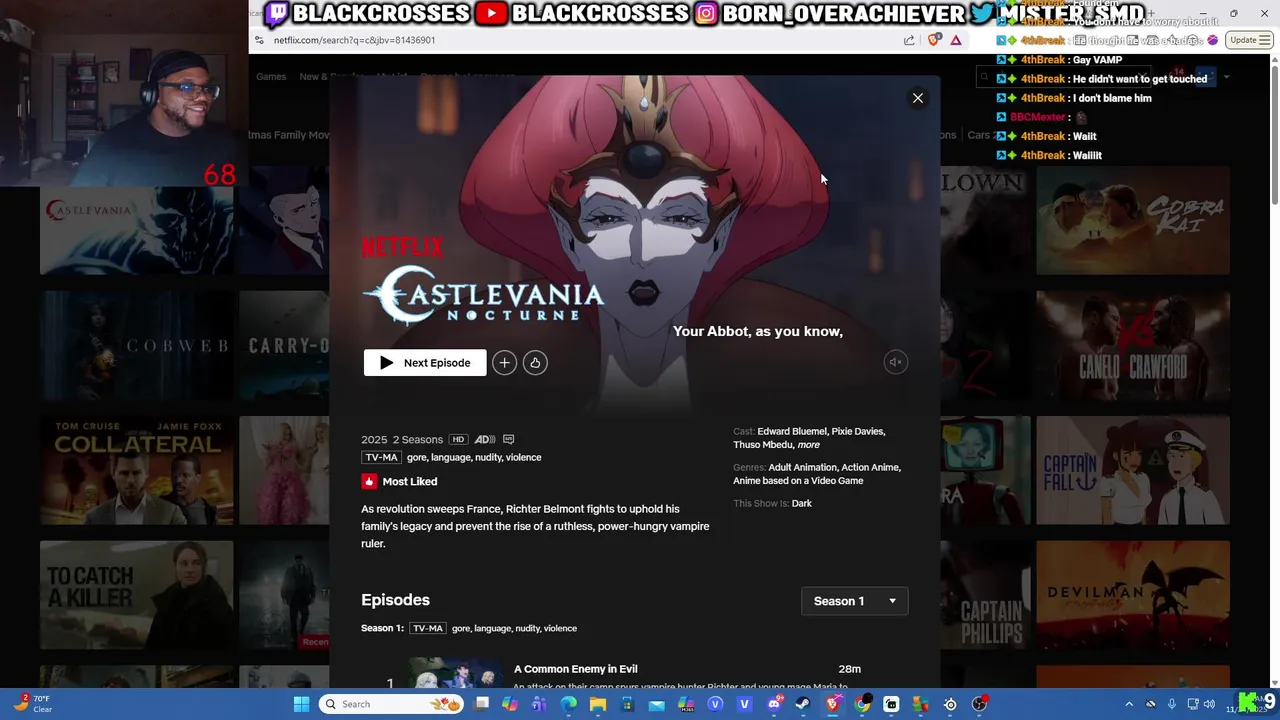Open the volume speaker tray icon
The height and width of the screenshot is (720, 1280).
click(1209, 704)
